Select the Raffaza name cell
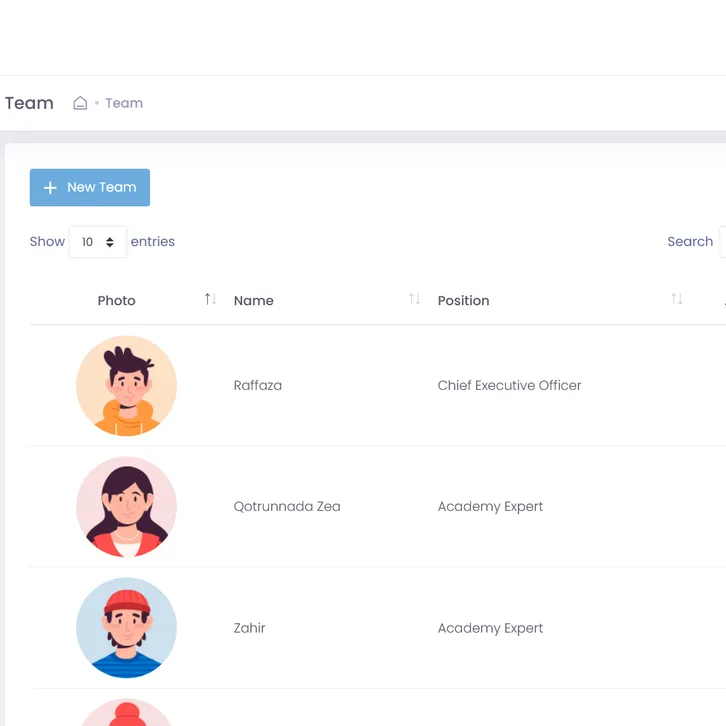This screenshot has width=726, height=726. coord(258,386)
